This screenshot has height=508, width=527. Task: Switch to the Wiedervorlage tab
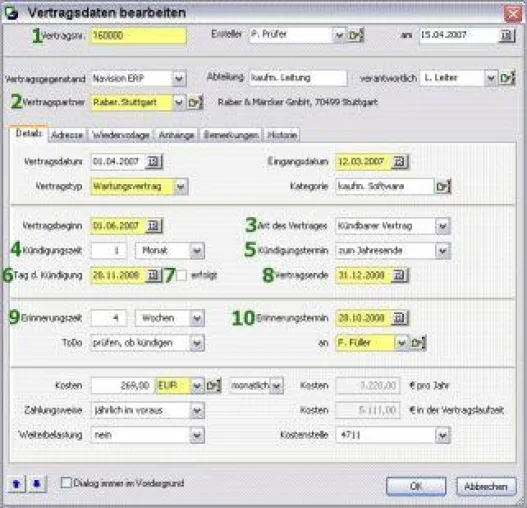121,135
